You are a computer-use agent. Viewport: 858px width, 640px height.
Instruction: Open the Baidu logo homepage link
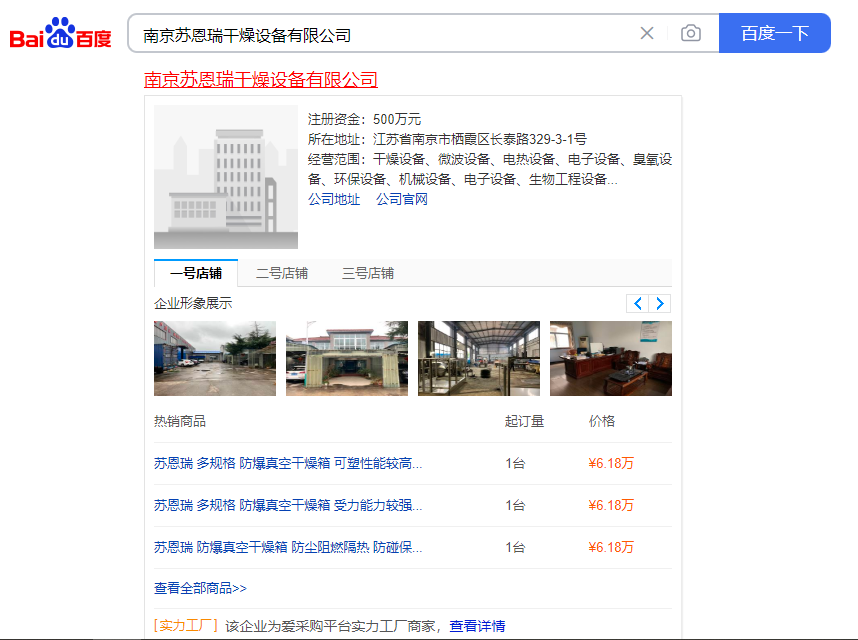coord(60,33)
